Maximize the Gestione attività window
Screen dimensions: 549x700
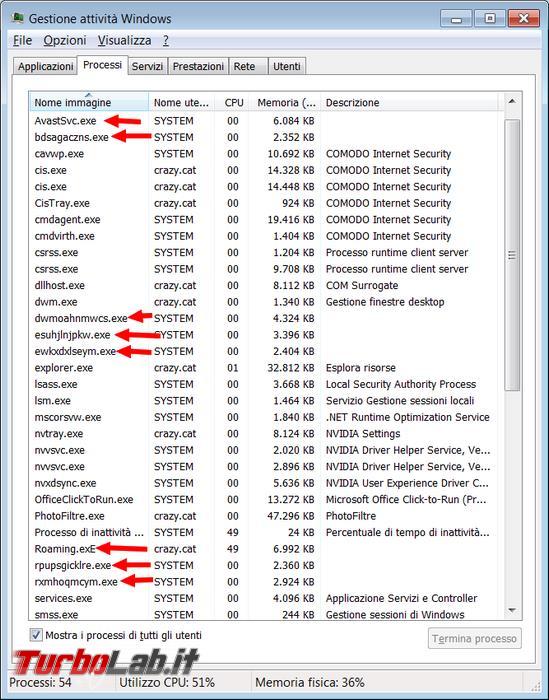490,19
